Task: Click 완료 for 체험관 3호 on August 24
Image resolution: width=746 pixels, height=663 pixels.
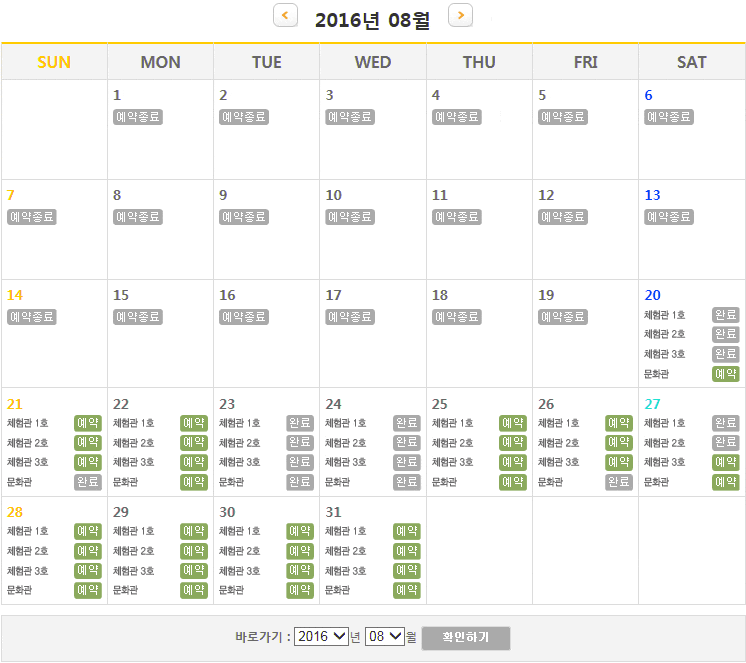Action: point(407,462)
